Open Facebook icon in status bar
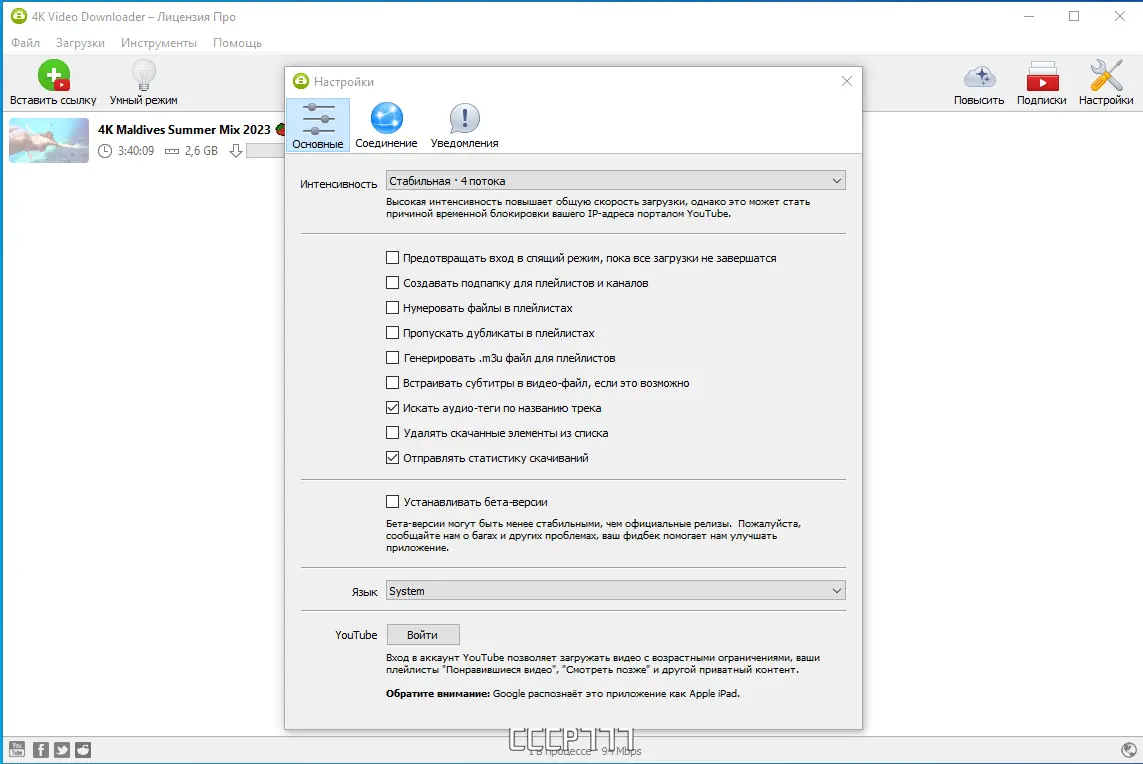The image size is (1143, 764). tap(41, 749)
